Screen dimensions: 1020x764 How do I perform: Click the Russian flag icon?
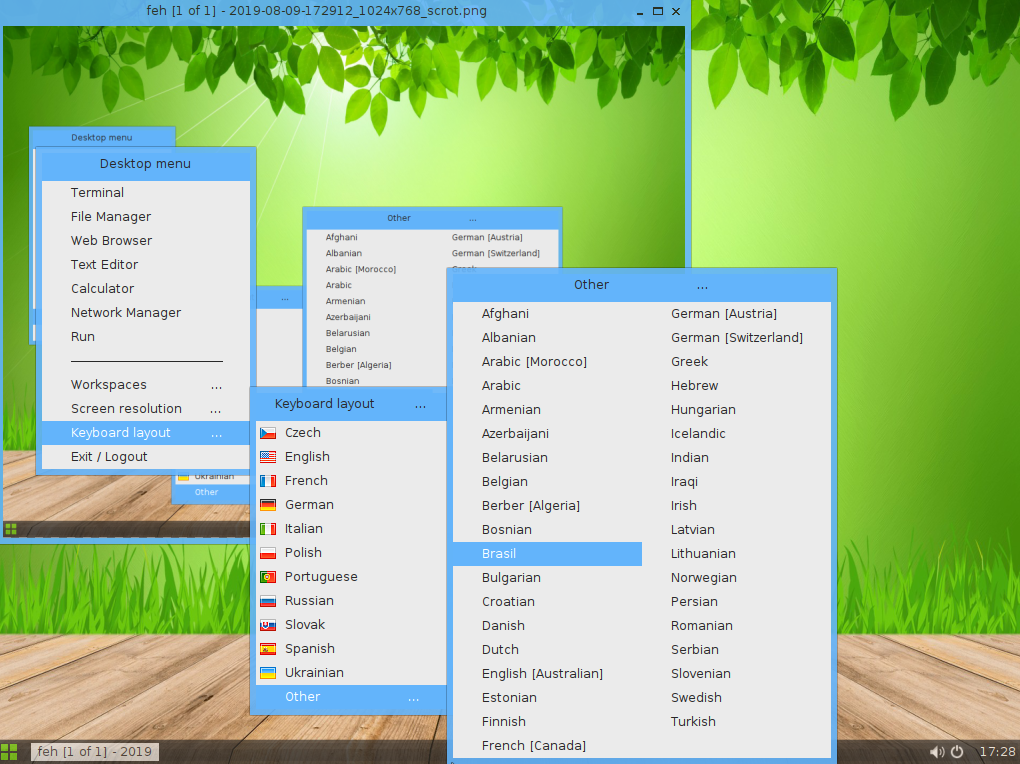266,600
